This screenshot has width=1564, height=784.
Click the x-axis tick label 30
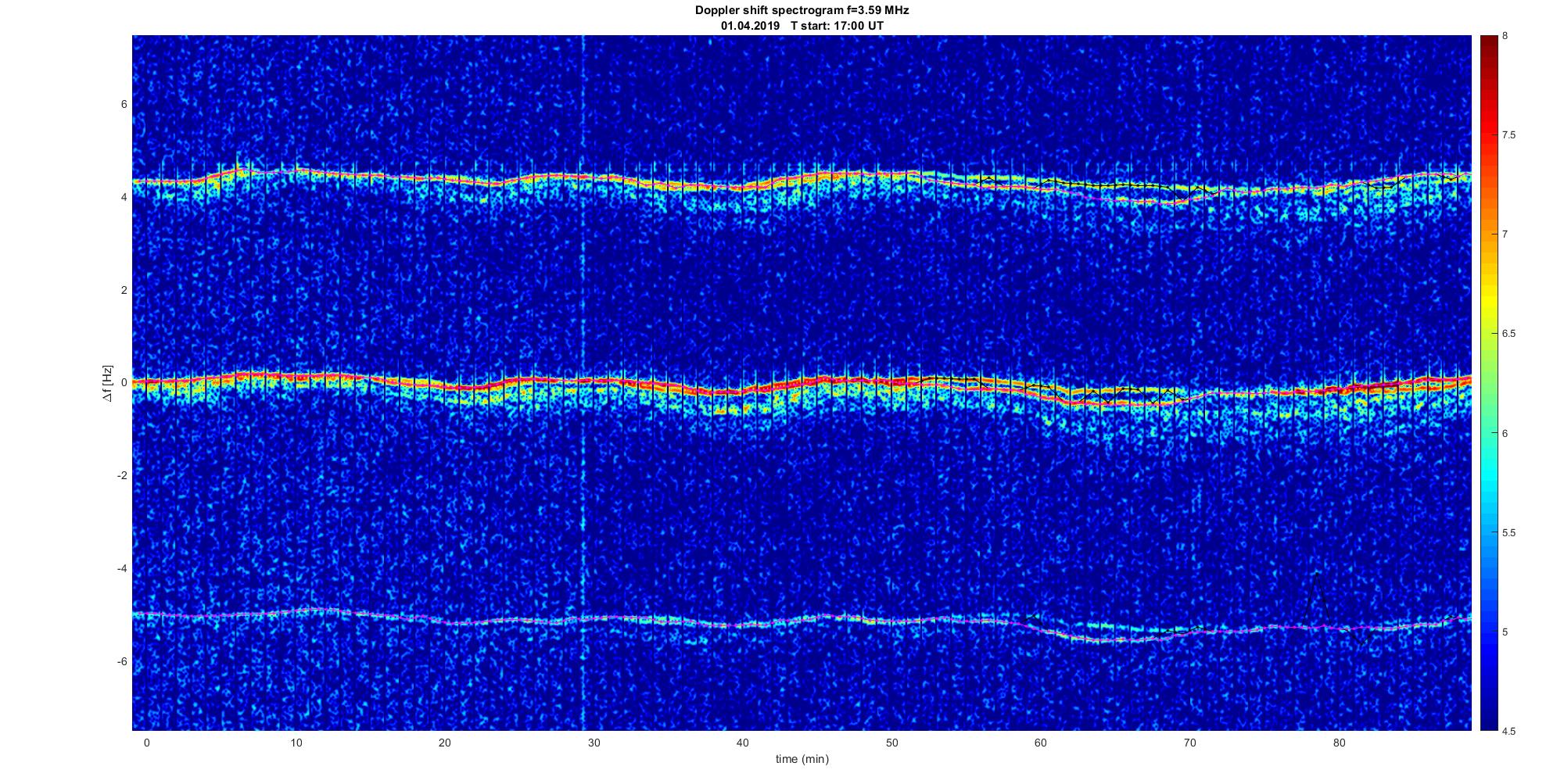coord(594,743)
